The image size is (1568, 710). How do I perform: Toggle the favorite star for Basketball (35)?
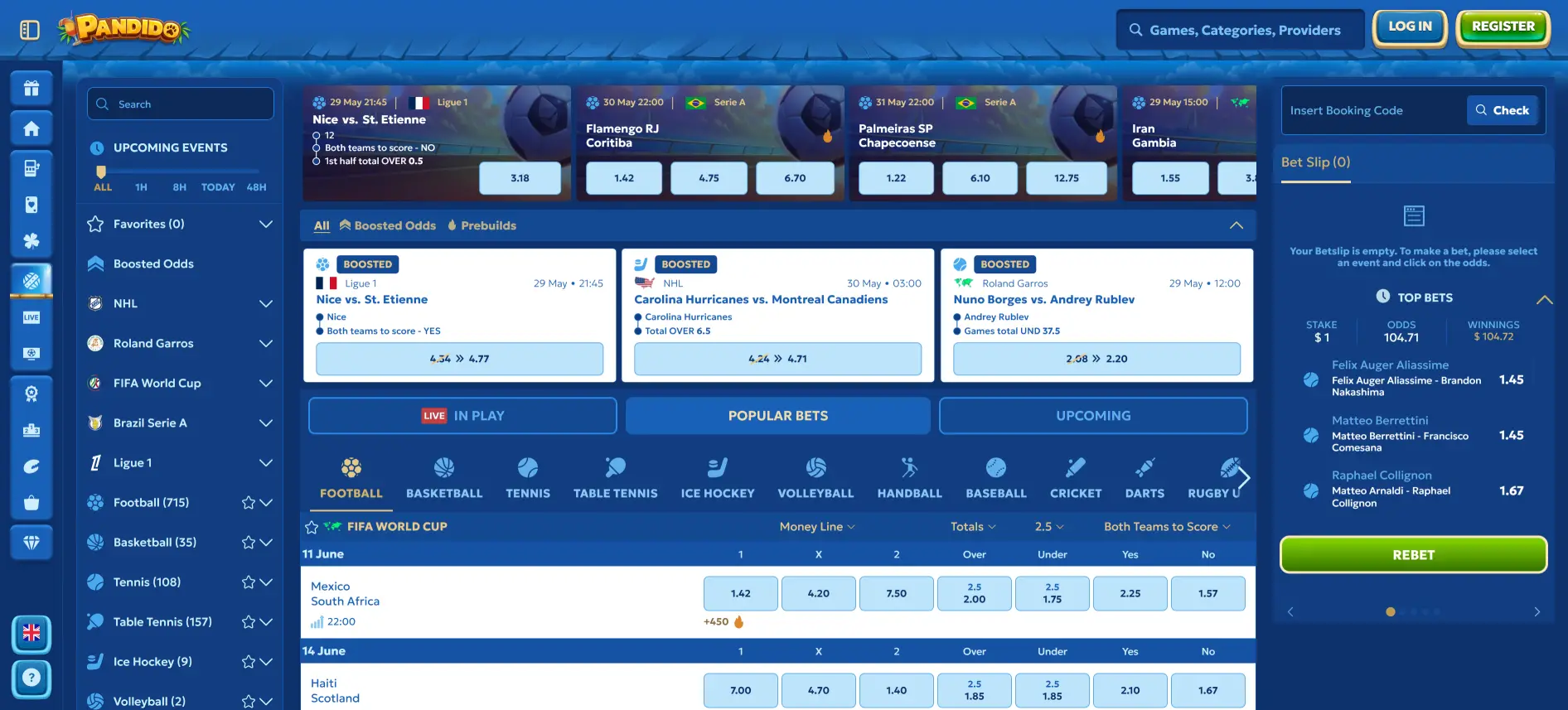[248, 543]
